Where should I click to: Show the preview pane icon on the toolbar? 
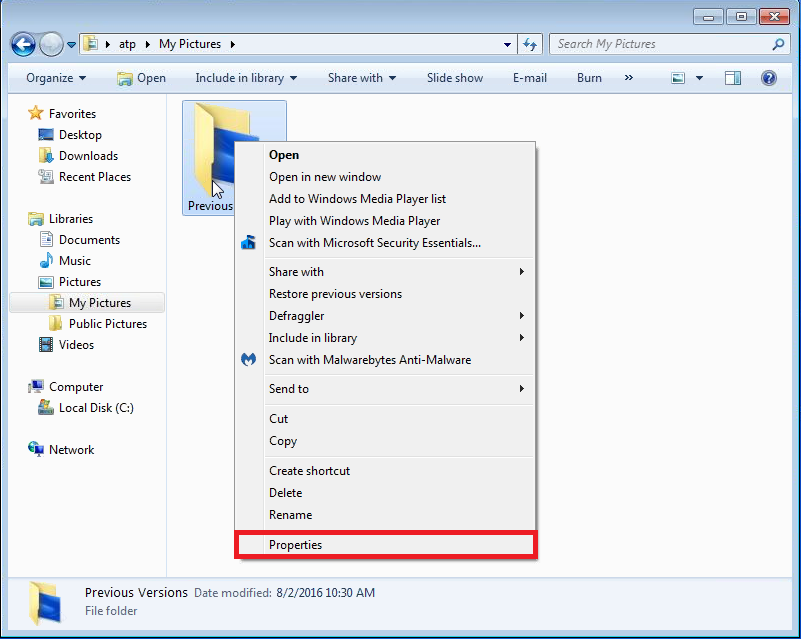coord(735,78)
